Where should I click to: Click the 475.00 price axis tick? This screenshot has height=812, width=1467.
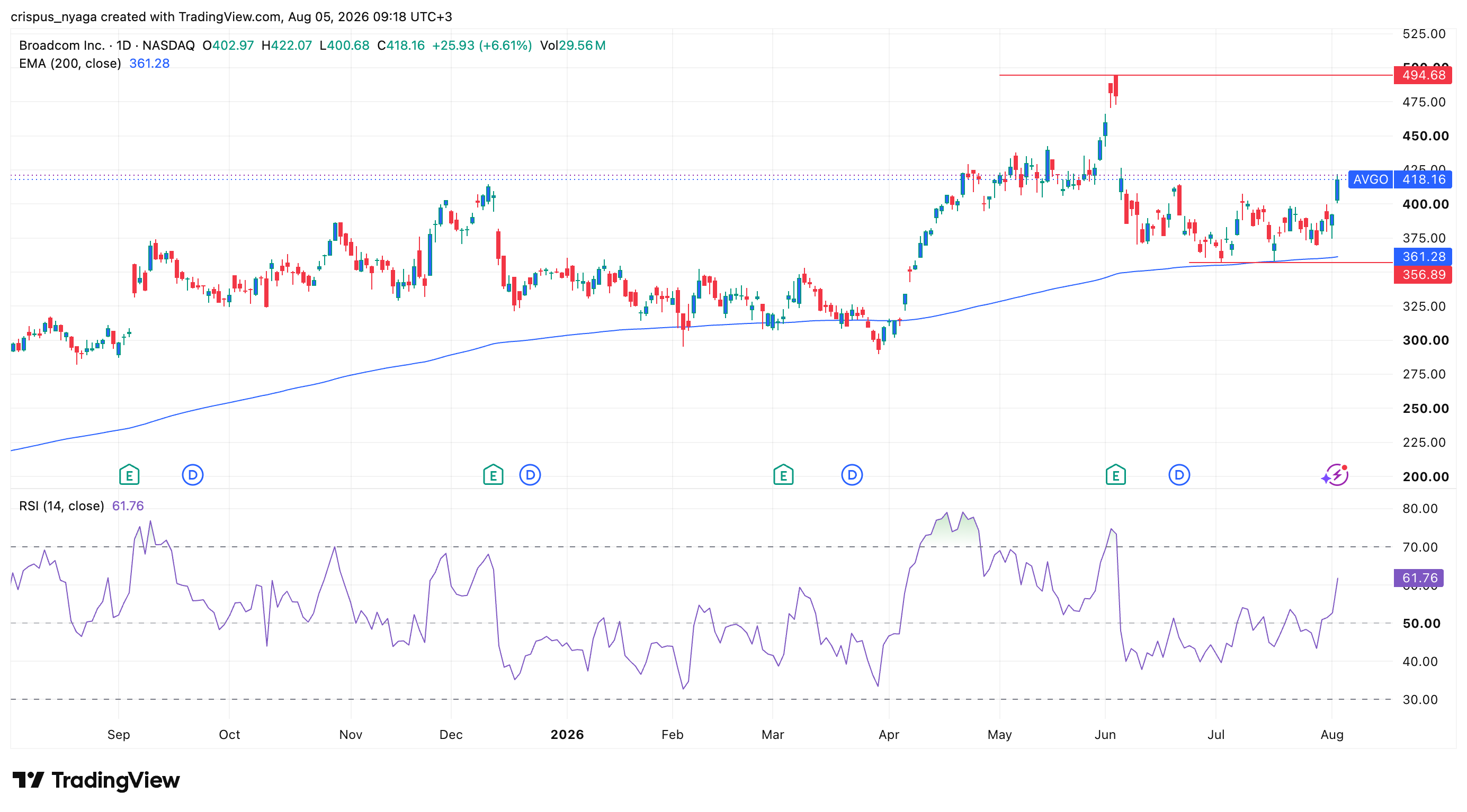pos(1424,102)
